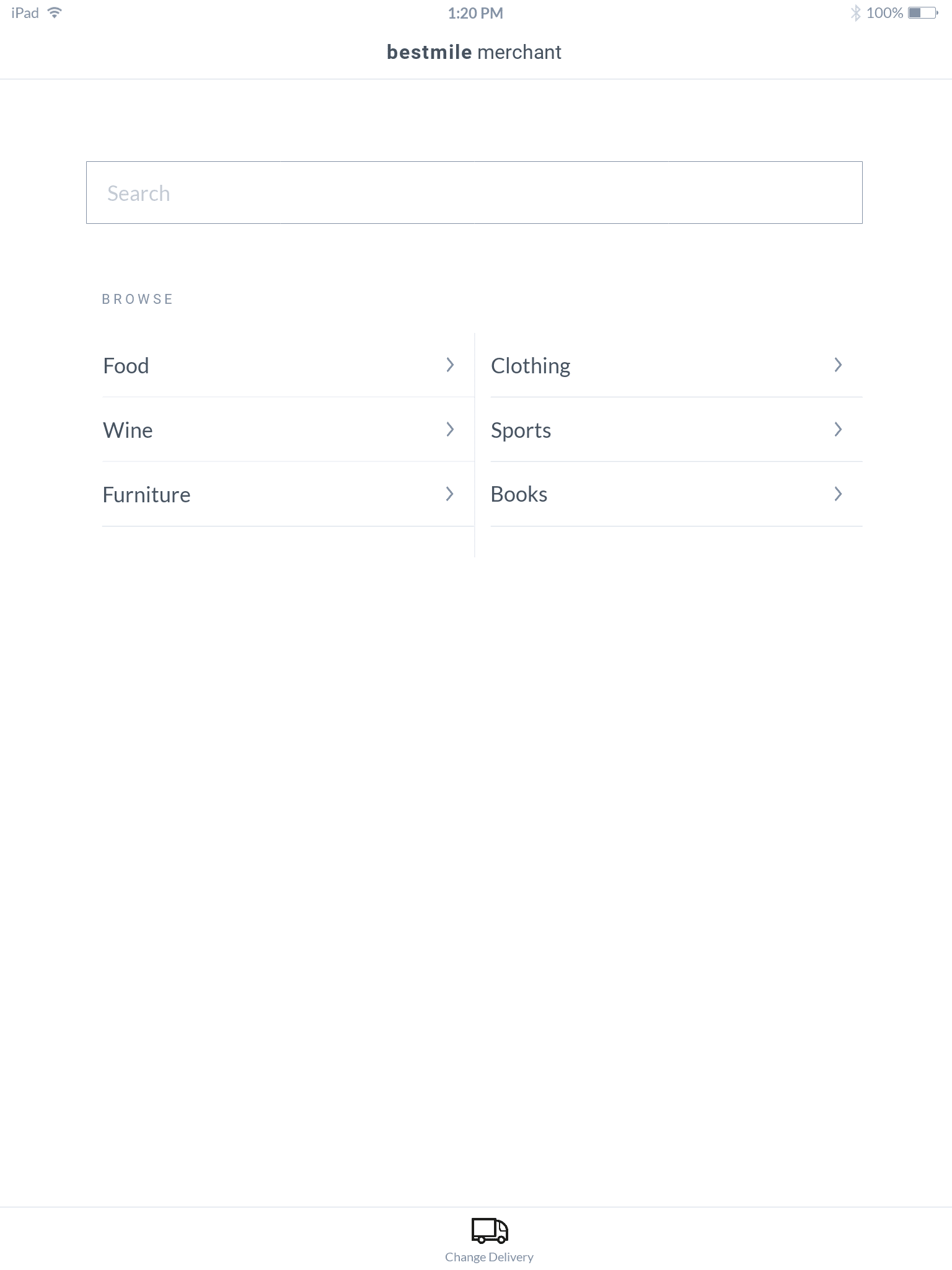Browse the Food category

coord(126,366)
